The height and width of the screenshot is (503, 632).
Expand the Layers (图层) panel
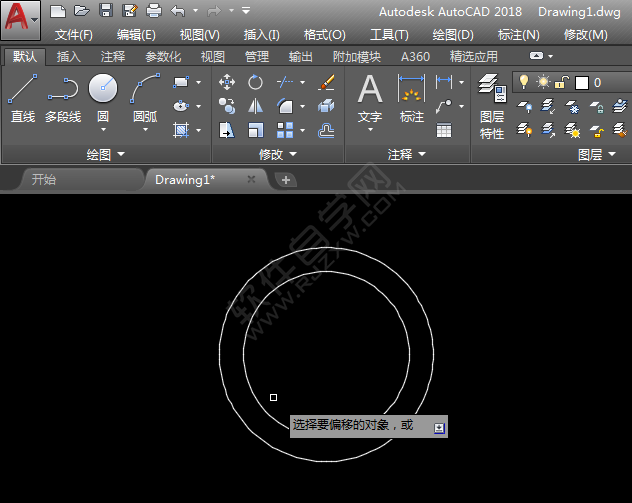coord(597,154)
